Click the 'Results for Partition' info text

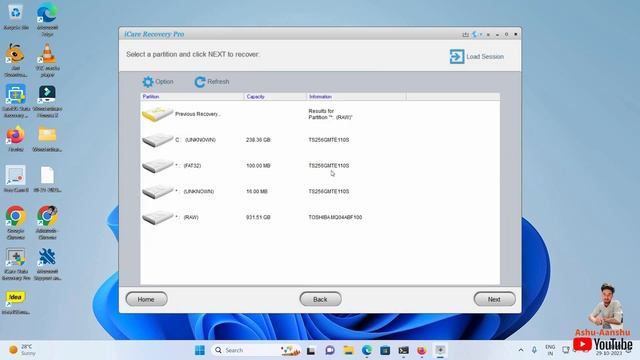click(330, 114)
